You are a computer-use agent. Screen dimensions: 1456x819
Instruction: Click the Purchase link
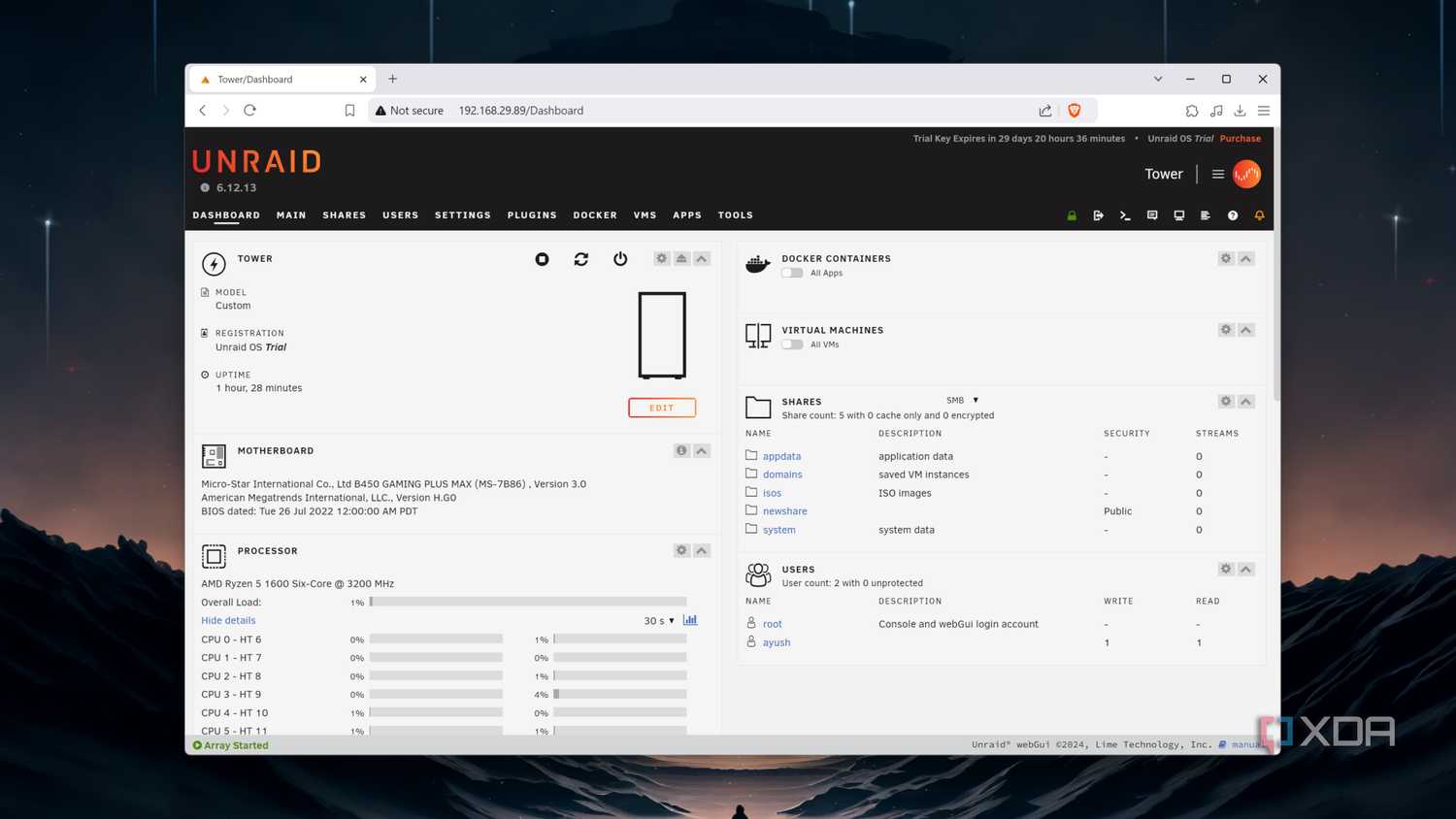1241,139
